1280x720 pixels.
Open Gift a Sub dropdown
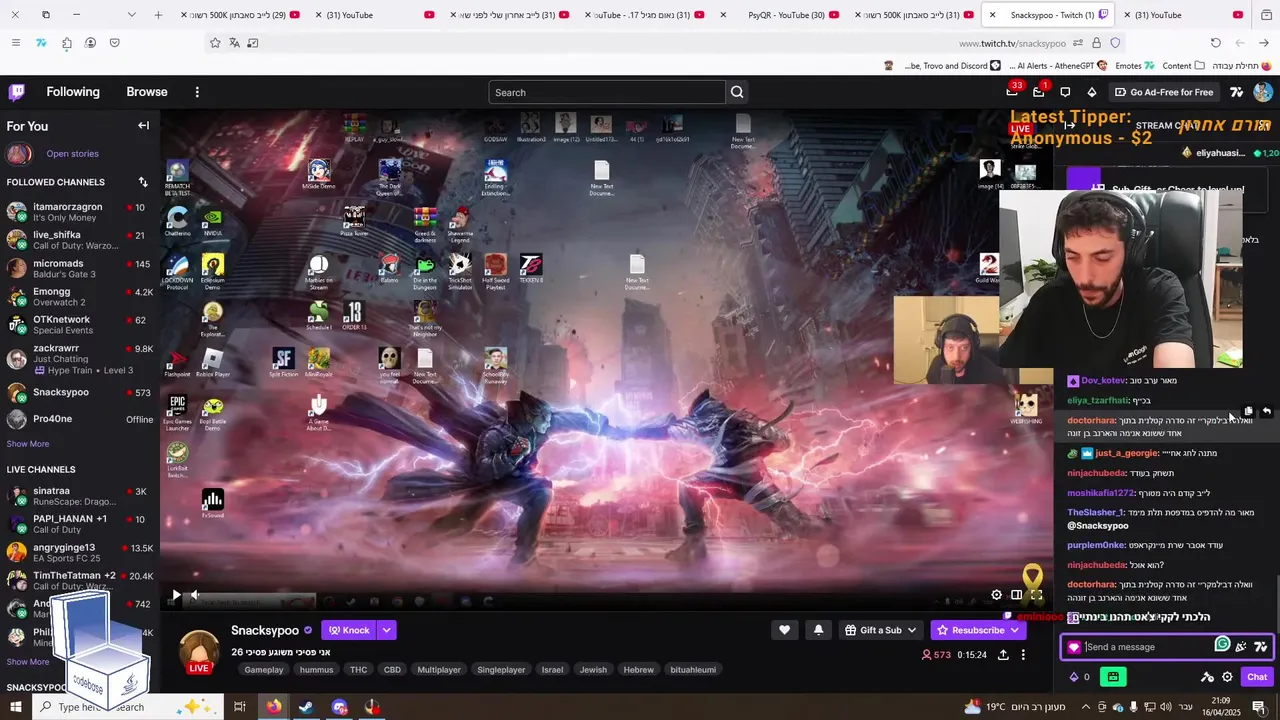[880, 630]
